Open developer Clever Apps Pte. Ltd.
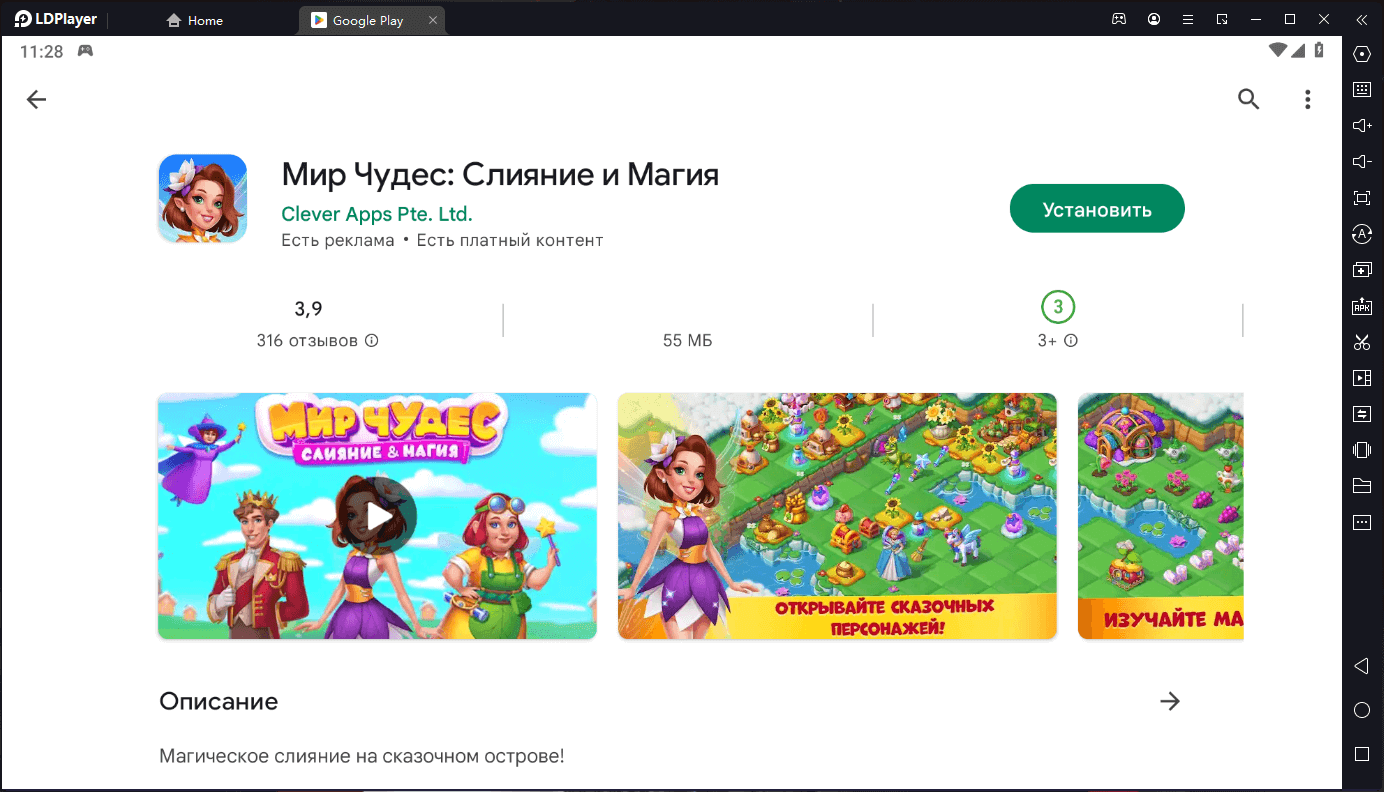 pos(377,214)
